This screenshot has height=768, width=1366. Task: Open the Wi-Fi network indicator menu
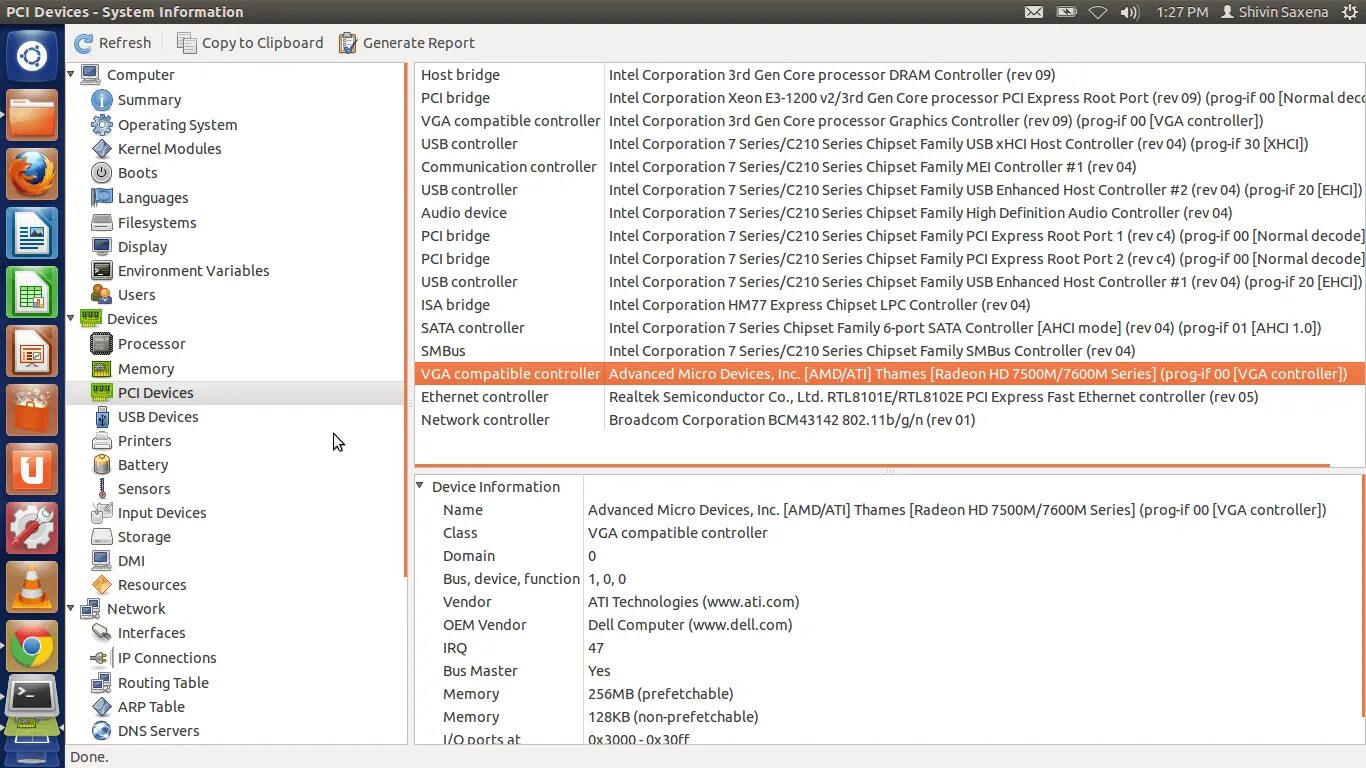(1098, 12)
